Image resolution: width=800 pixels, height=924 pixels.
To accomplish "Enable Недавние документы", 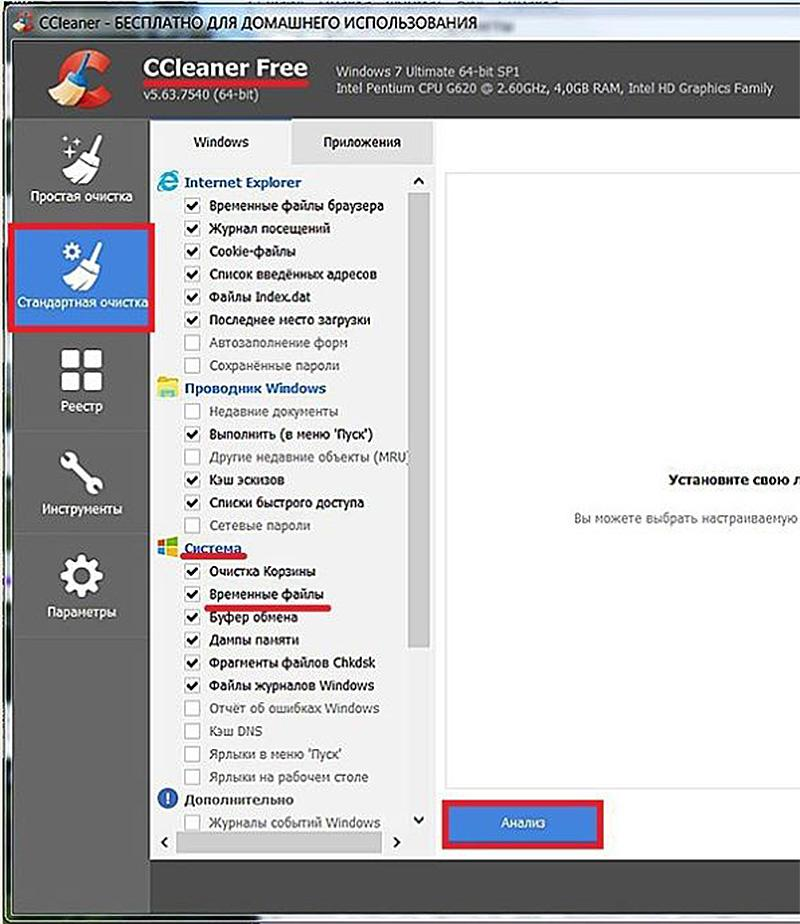I will click(x=192, y=411).
